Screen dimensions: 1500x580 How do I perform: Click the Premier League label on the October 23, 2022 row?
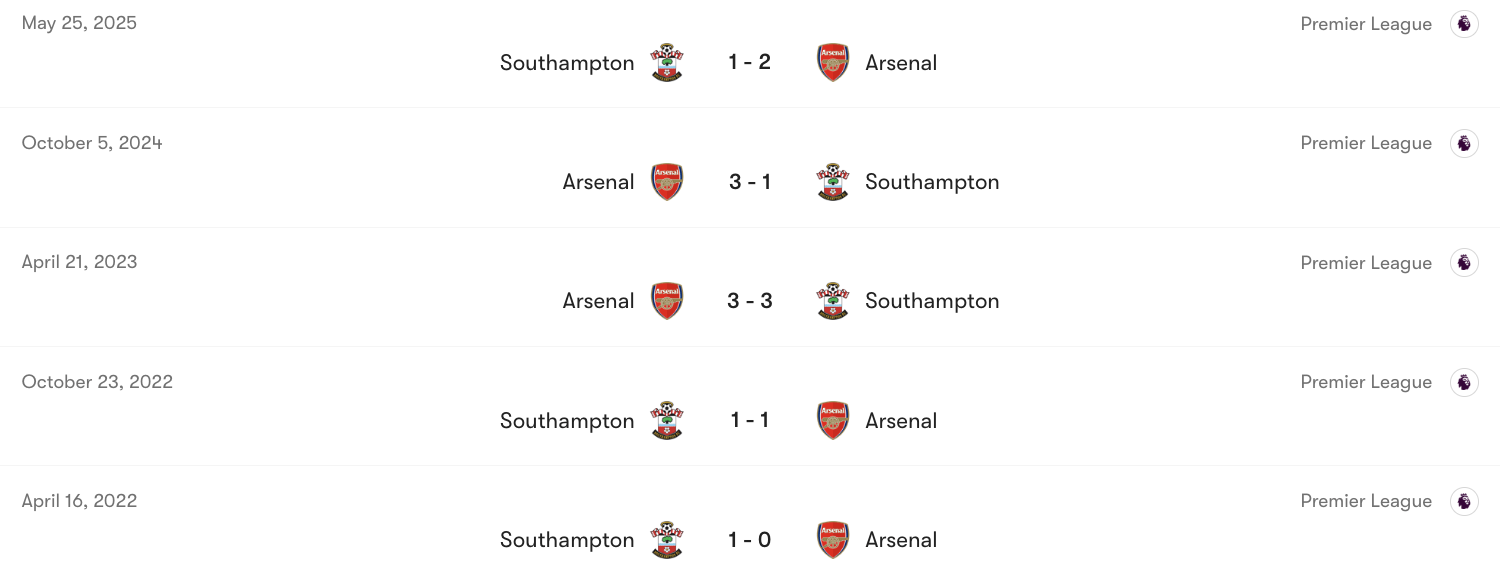(1366, 381)
